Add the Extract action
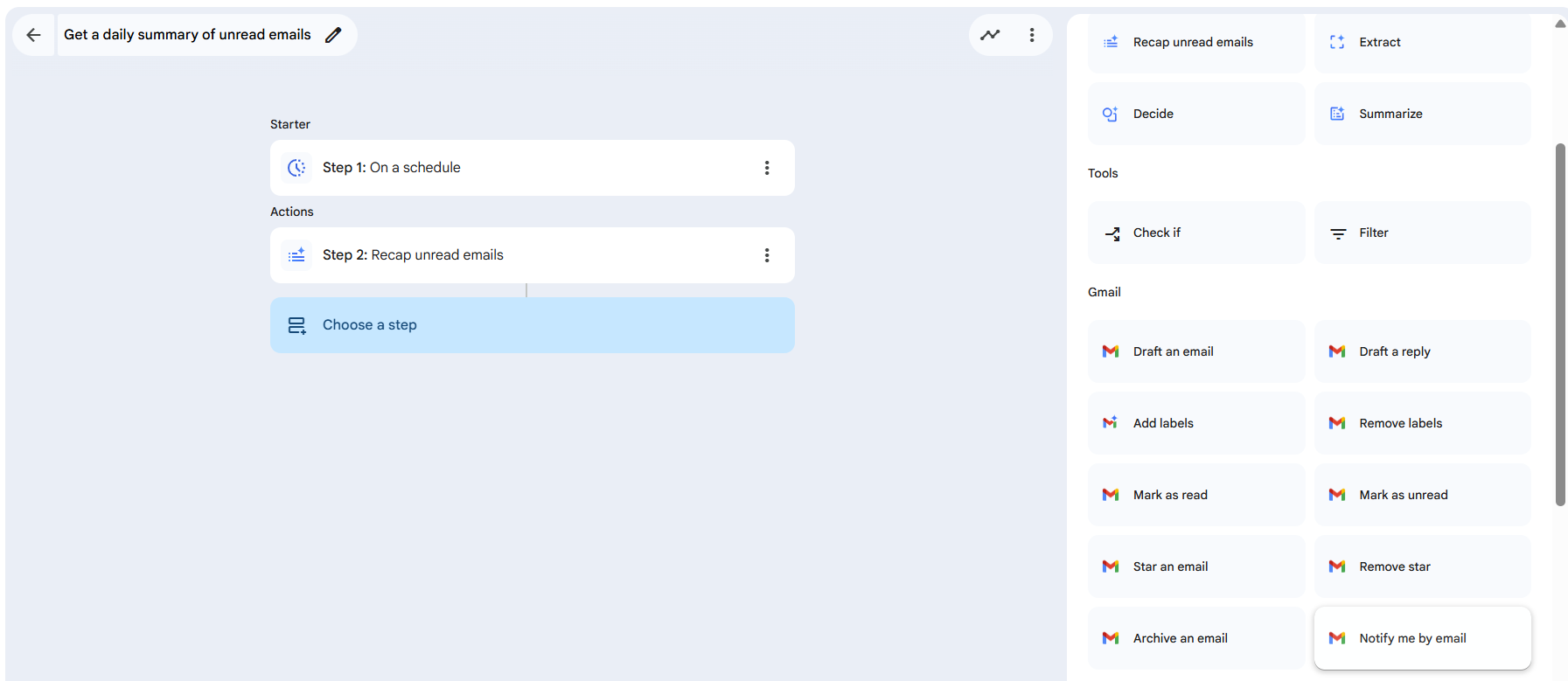This screenshot has width=1568, height=681. (x=1422, y=42)
